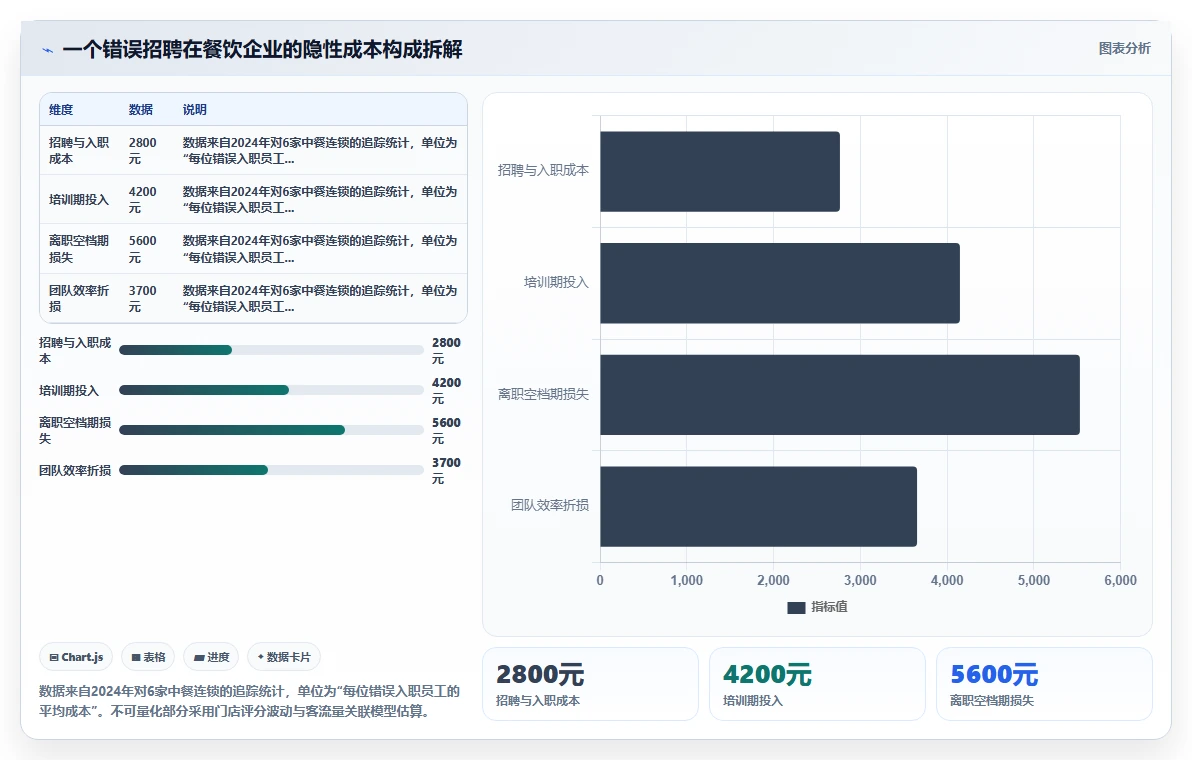
Task: Click the 6,000 x-axis tick label
Action: click(x=1120, y=580)
